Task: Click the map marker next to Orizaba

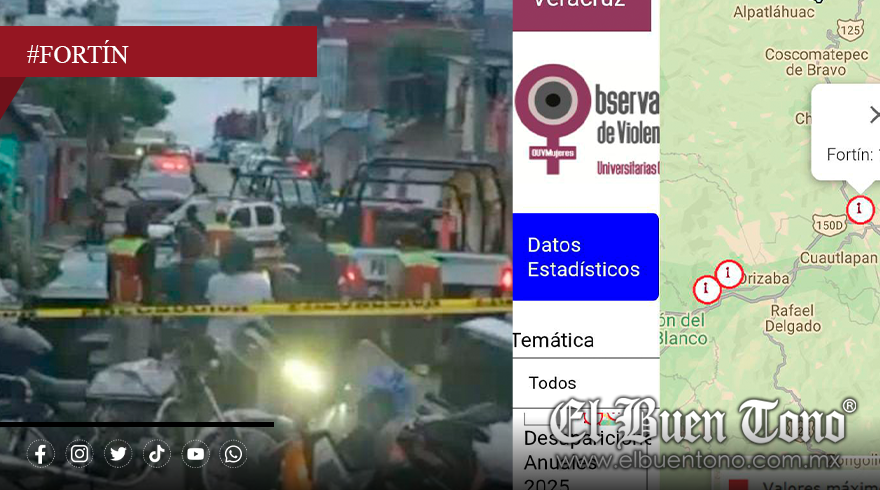Action: tap(729, 273)
